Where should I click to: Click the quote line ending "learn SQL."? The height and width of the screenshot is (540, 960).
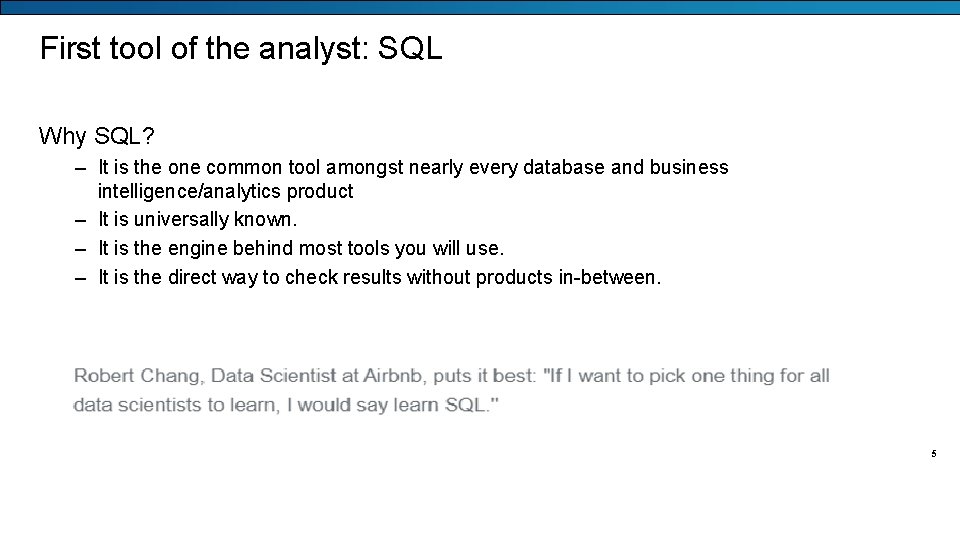coord(286,405)
